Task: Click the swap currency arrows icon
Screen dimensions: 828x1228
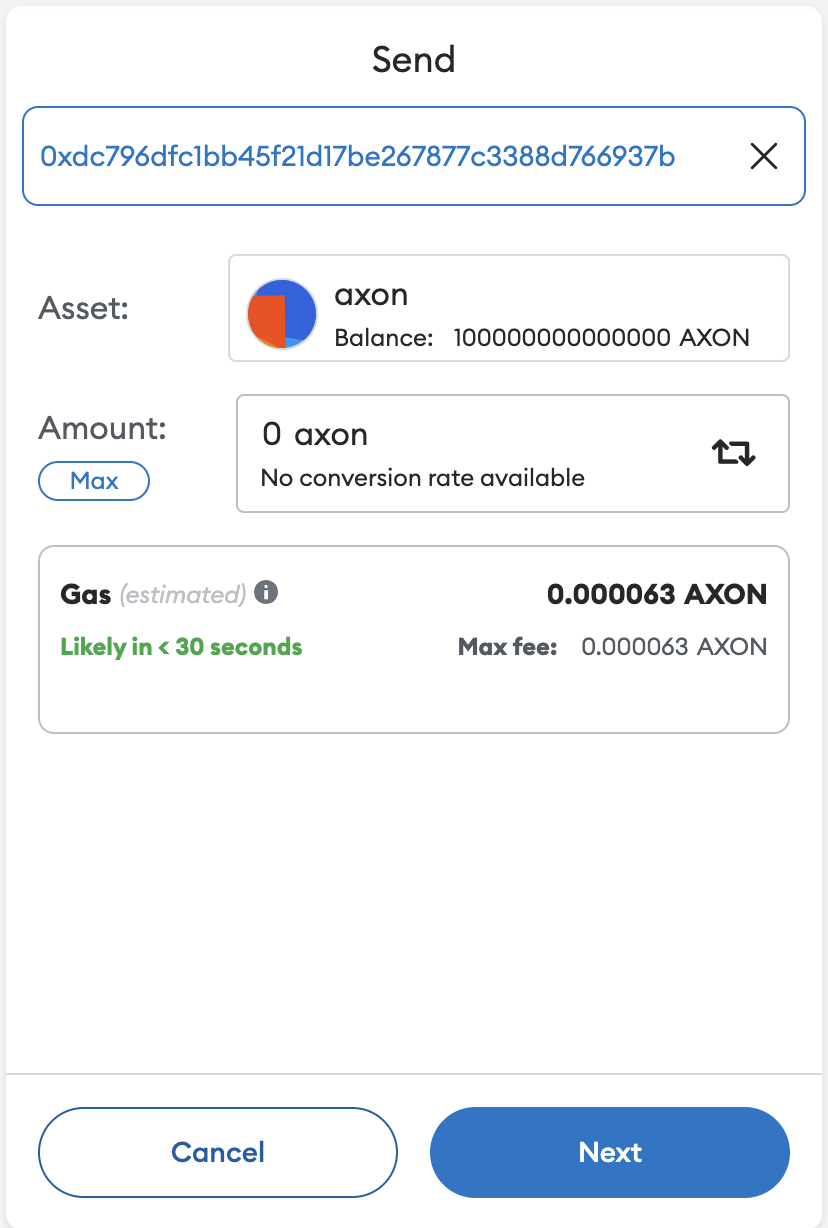Action: tap(734, 453)
